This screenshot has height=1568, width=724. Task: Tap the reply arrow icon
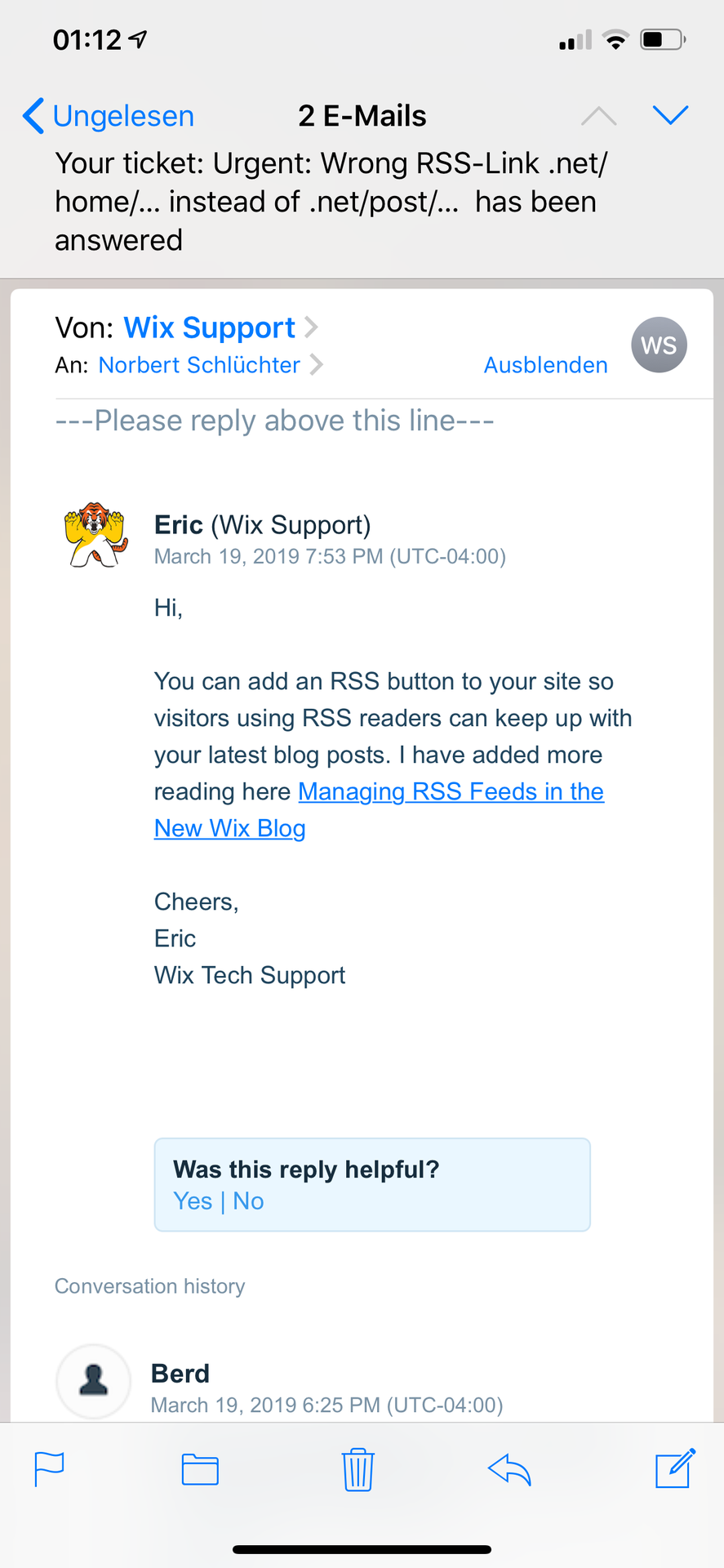click(509, 1469)
